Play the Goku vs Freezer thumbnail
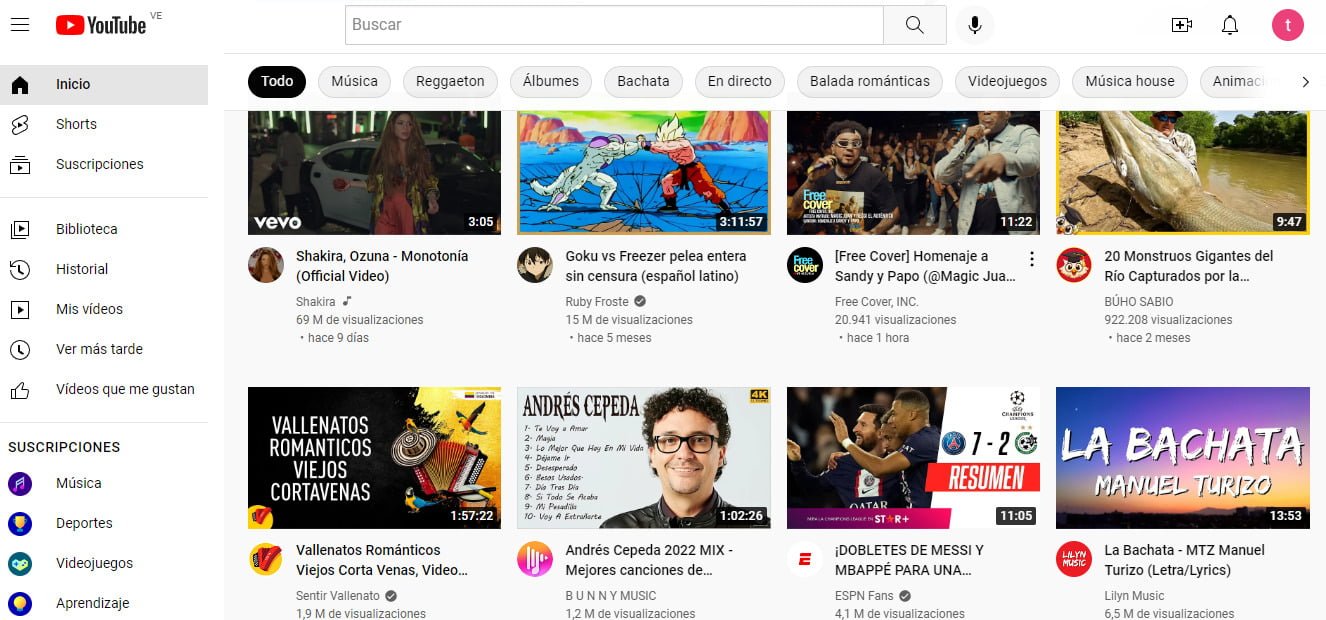The height and width of the screenshot is (620, 1326). (x=644, y=172)
